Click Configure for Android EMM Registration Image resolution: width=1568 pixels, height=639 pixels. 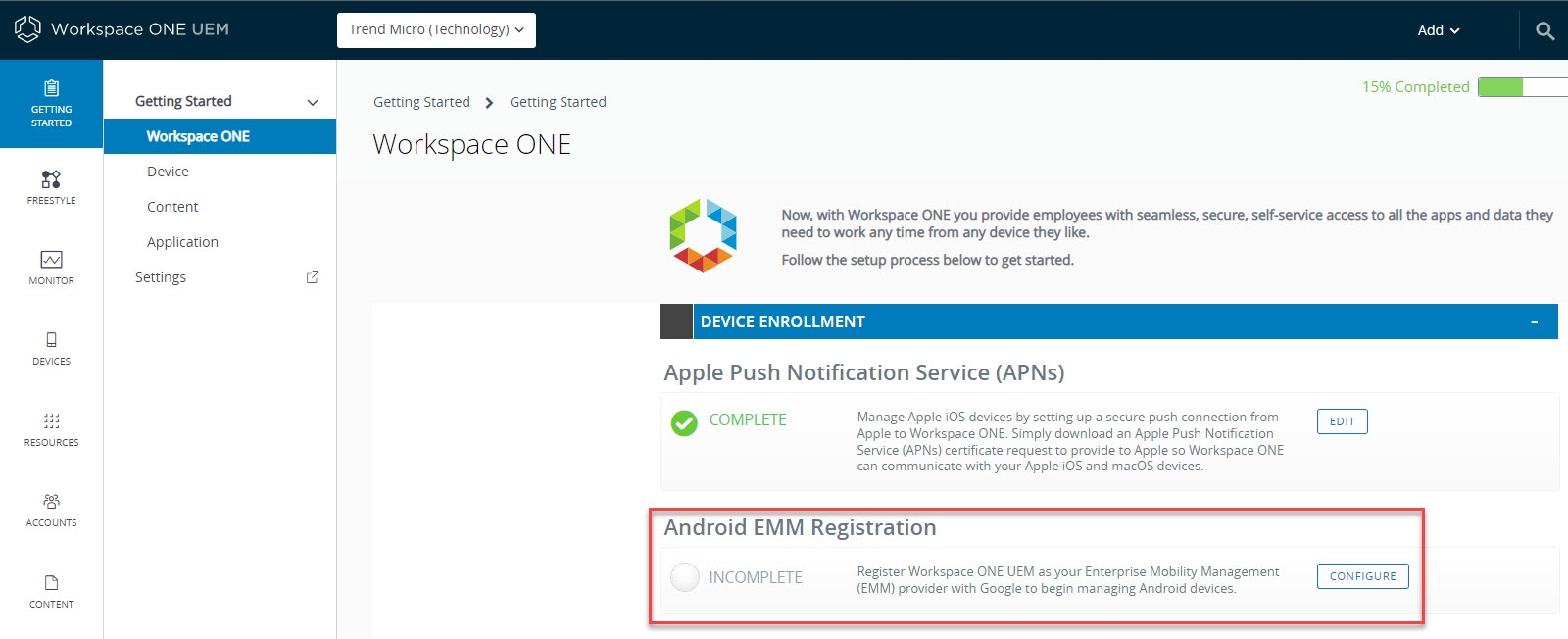(x=1362, y=576)
